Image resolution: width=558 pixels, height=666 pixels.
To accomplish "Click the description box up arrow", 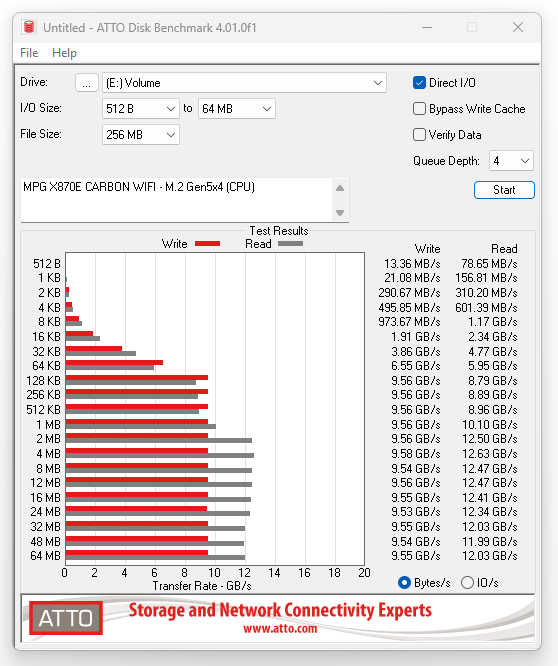I will (340, 188).
